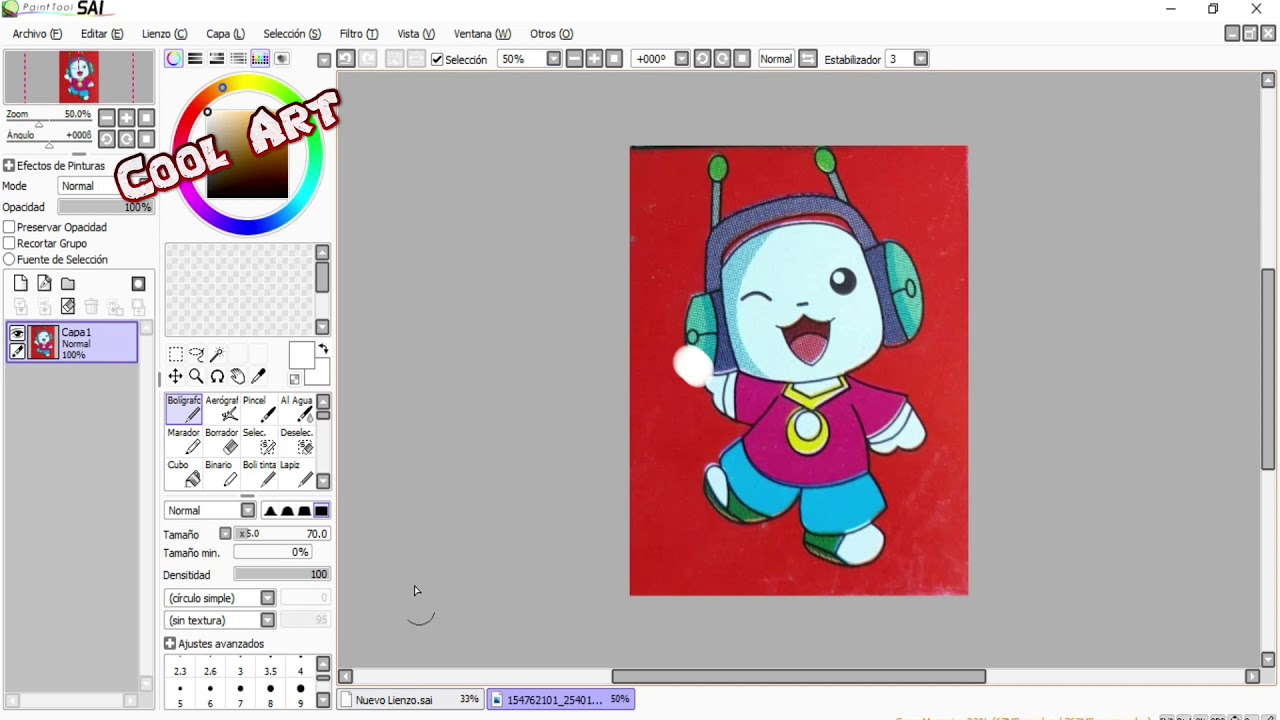Select the Selec. selection pen tool

[259, 441]
